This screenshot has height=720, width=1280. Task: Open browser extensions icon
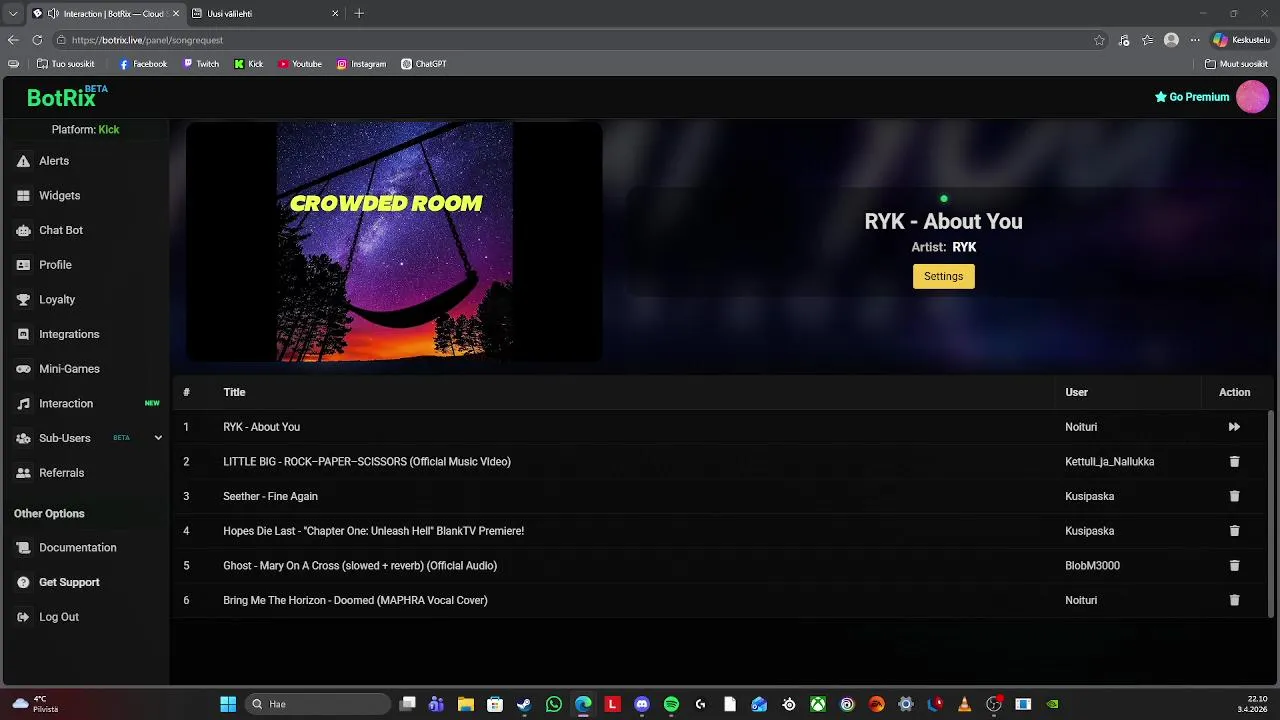(x=1124, y=40)
